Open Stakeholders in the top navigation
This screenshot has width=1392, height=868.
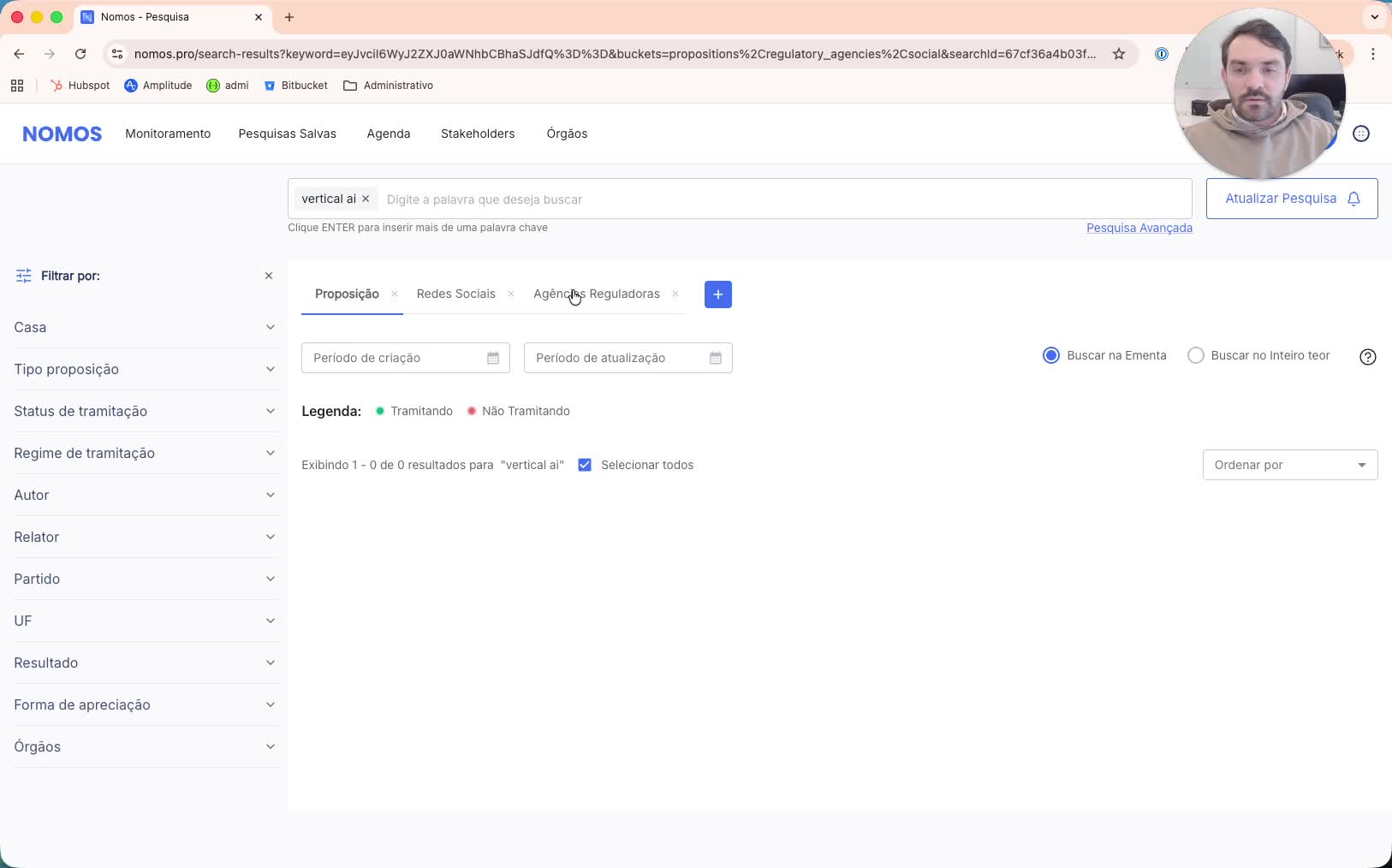478,134
